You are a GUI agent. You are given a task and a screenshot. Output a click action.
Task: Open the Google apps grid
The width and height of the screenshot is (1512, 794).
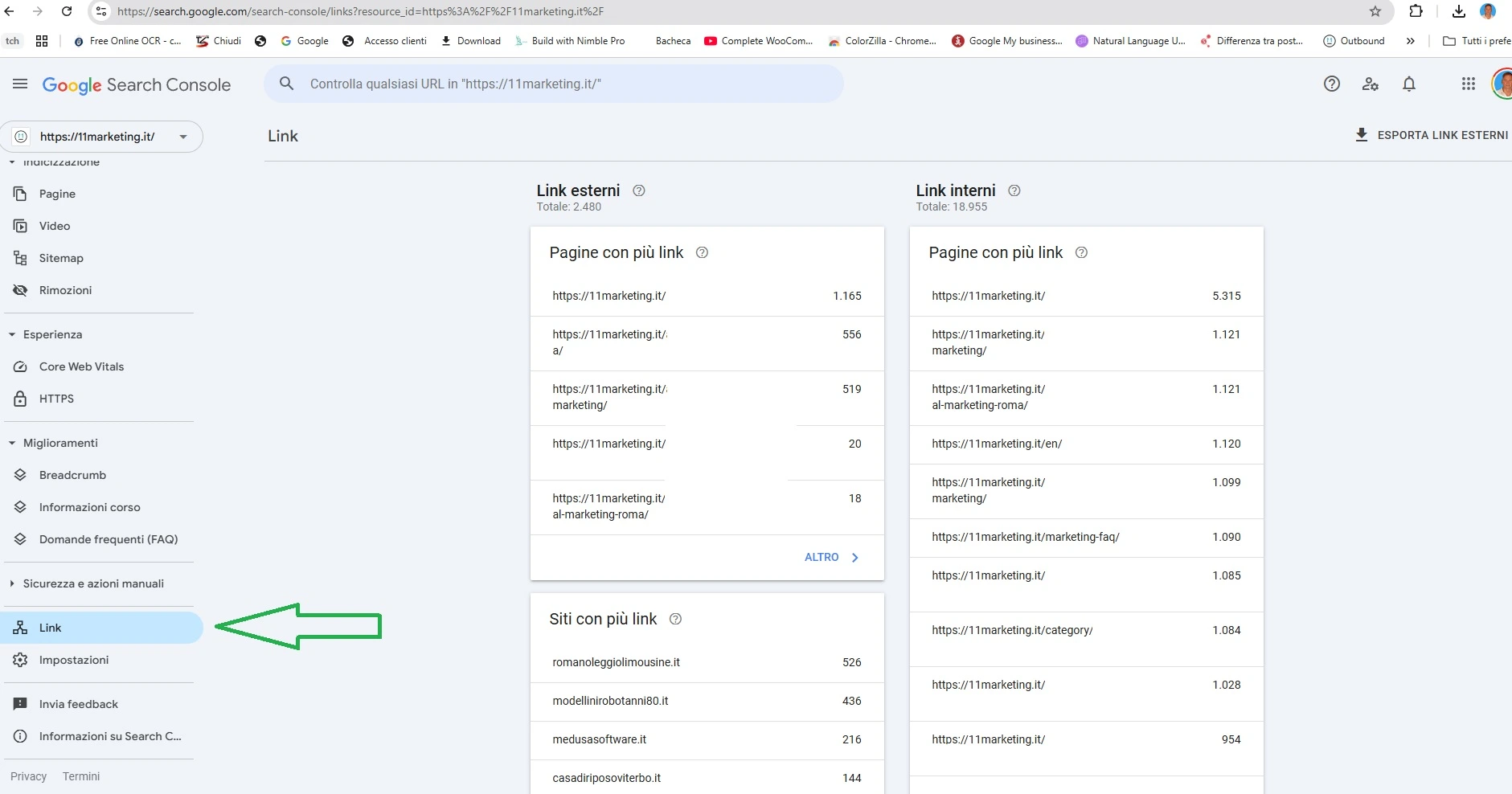(1468, 84)
